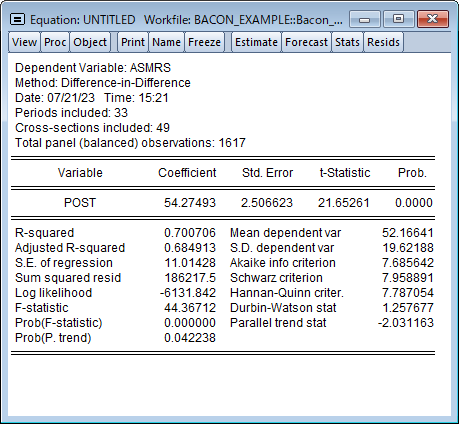
Task: Click the Stats toolbar button
Action: click(x=347, y=42)
